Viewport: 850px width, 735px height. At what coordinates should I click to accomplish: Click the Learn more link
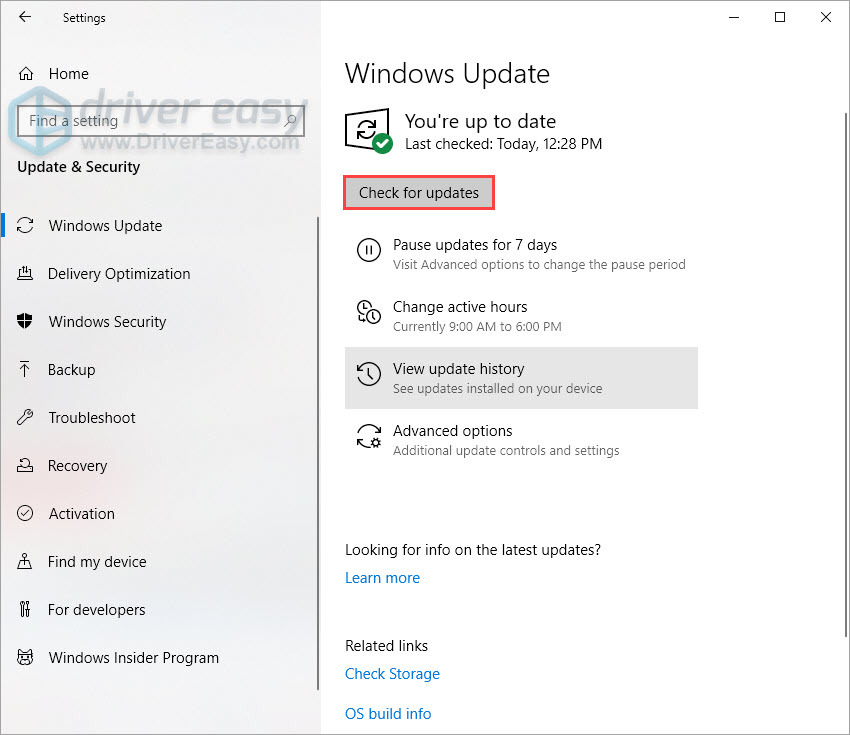382,578
